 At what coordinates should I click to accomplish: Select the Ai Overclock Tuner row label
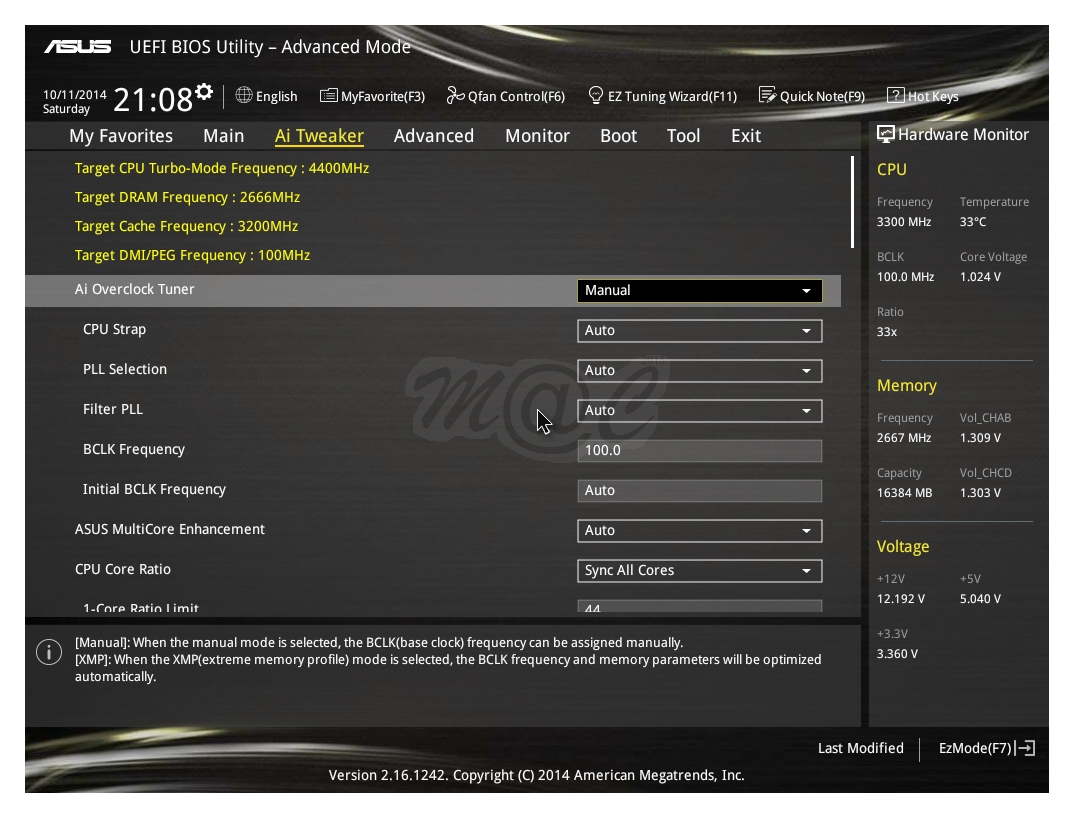[x=134, y=289]
